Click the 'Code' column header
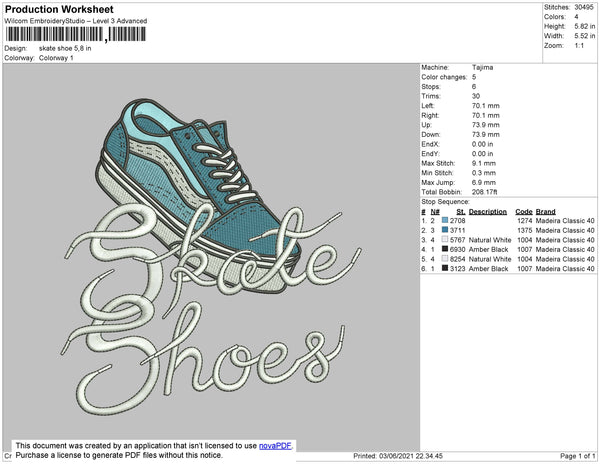This screenshot has width=600, height=464. 524,212
